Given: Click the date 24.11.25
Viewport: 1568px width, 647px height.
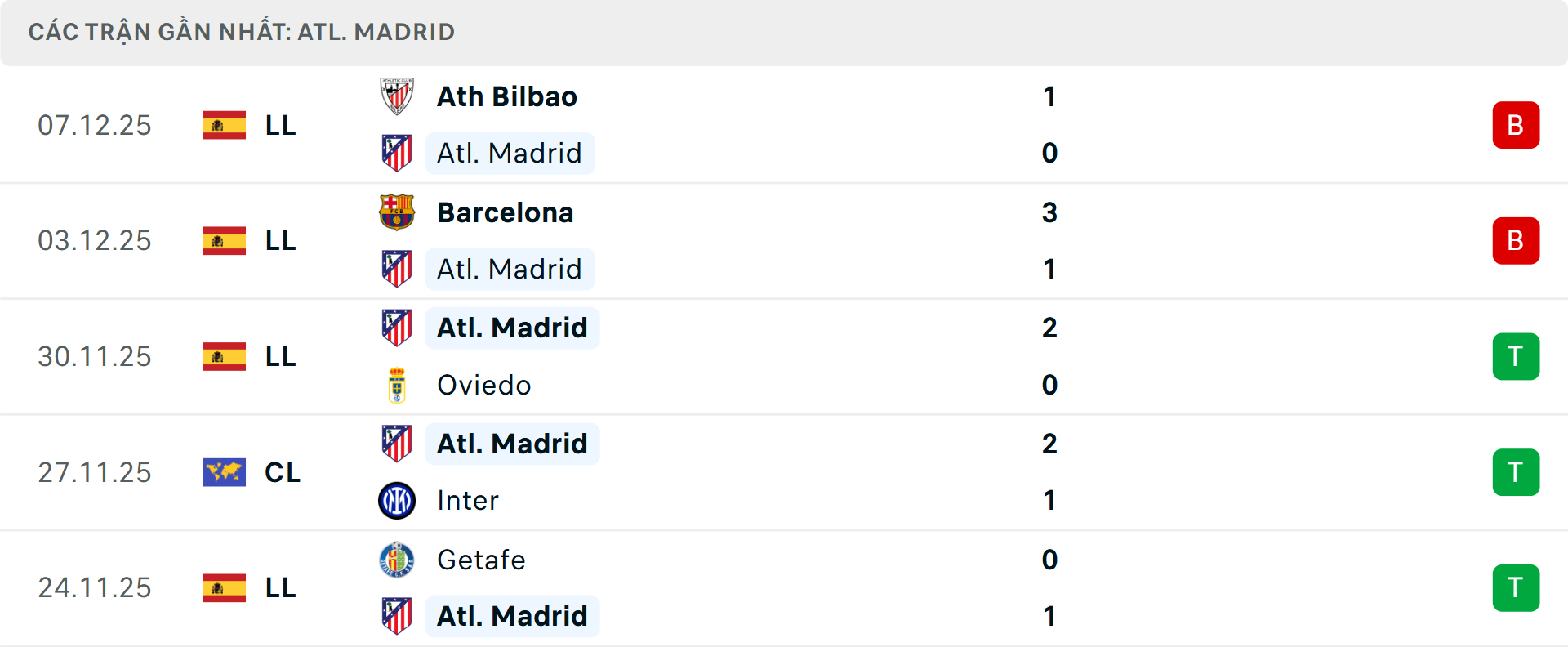Looking at the screenshot, I should [95, 587].
